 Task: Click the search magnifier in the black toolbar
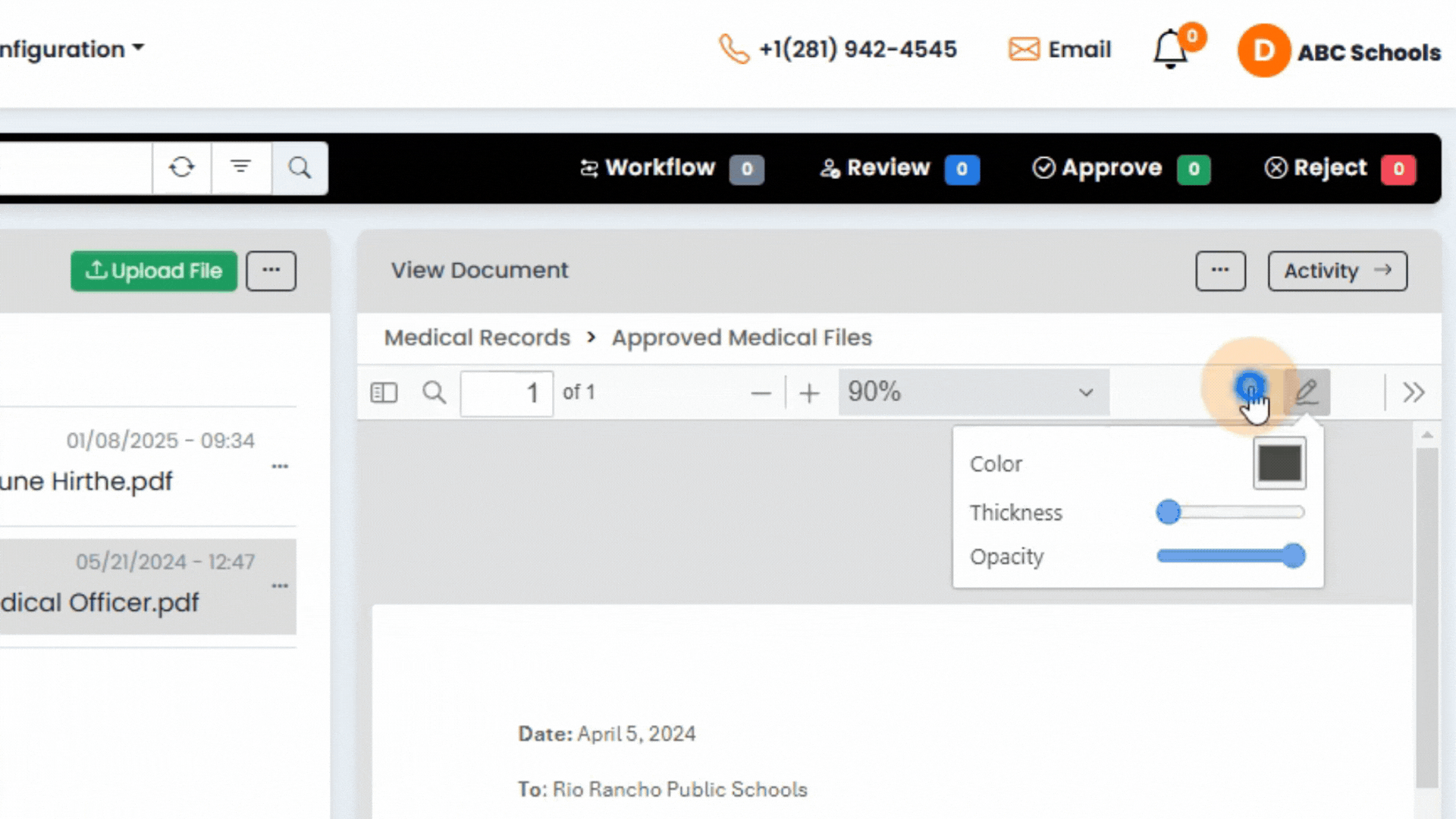click(300, 168)
